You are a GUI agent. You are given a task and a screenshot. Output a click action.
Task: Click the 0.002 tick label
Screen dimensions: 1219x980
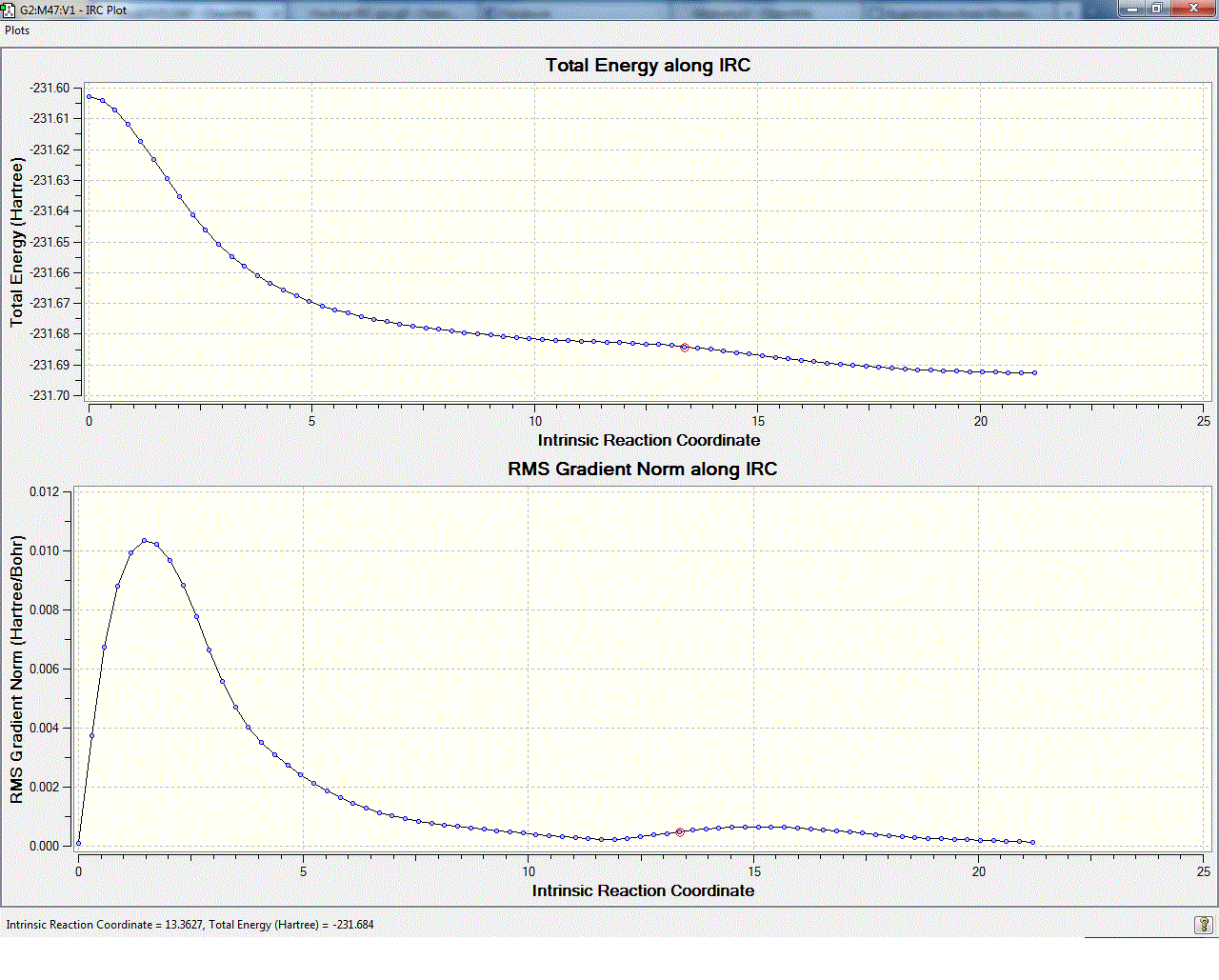point(44,787)
